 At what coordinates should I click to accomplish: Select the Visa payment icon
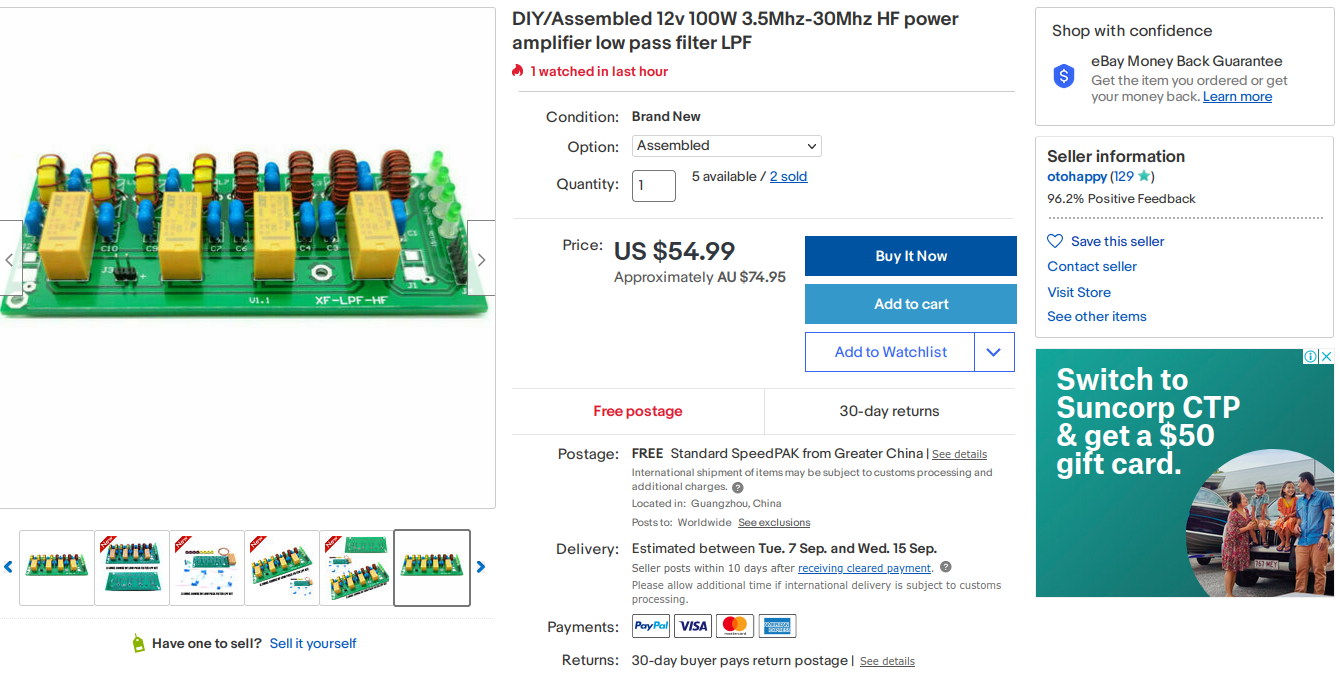pyautogui.click(x=693, y=625)
